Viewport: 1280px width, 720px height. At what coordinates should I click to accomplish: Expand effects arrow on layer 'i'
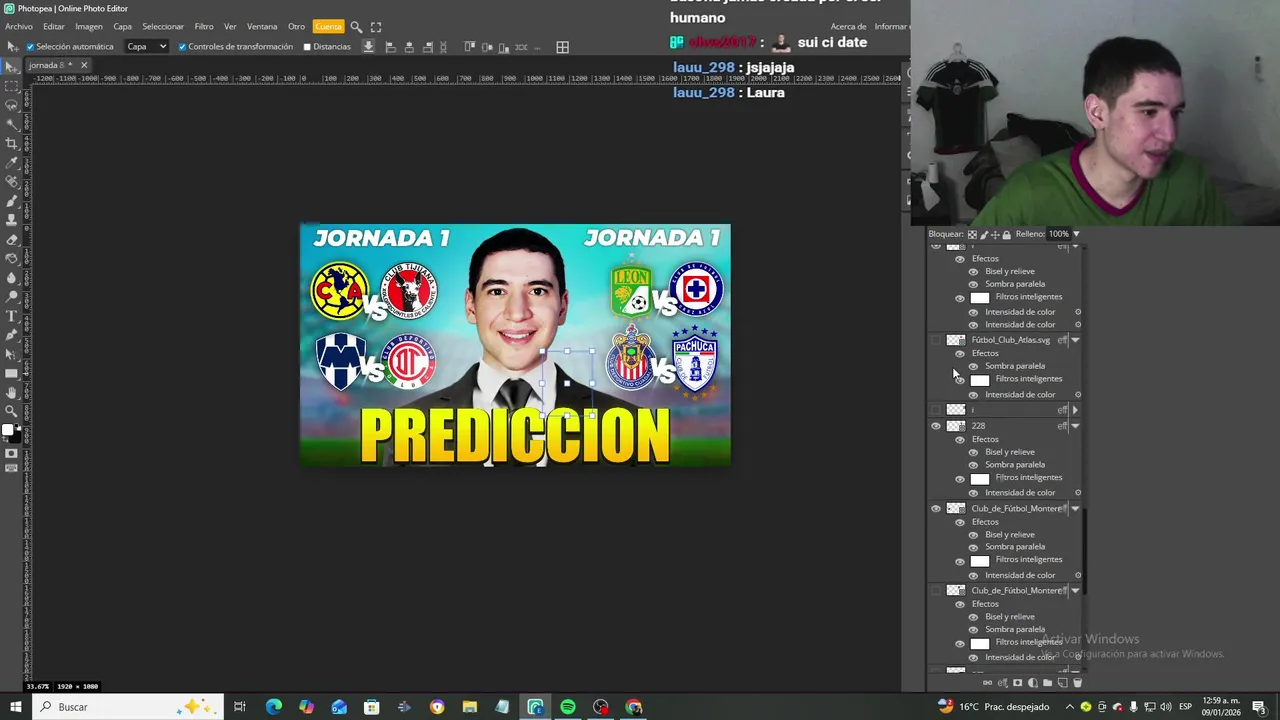pyautogui.click(x=1075, y=410)
